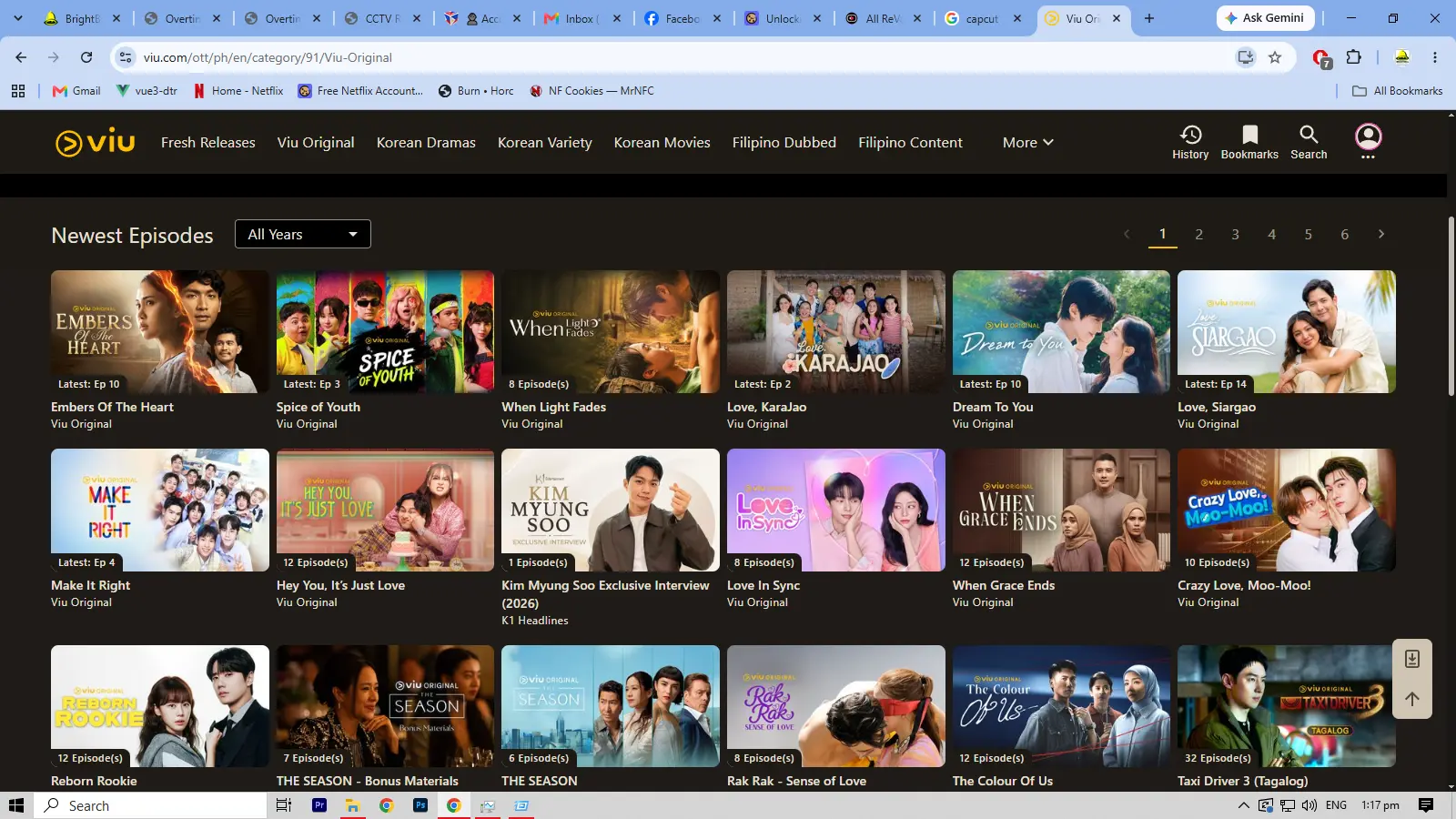Image resolution: width=1456 pixels, height=819 pixels.
Task: Open All Bookmarks folder
Action: [x=1398, y=91]
